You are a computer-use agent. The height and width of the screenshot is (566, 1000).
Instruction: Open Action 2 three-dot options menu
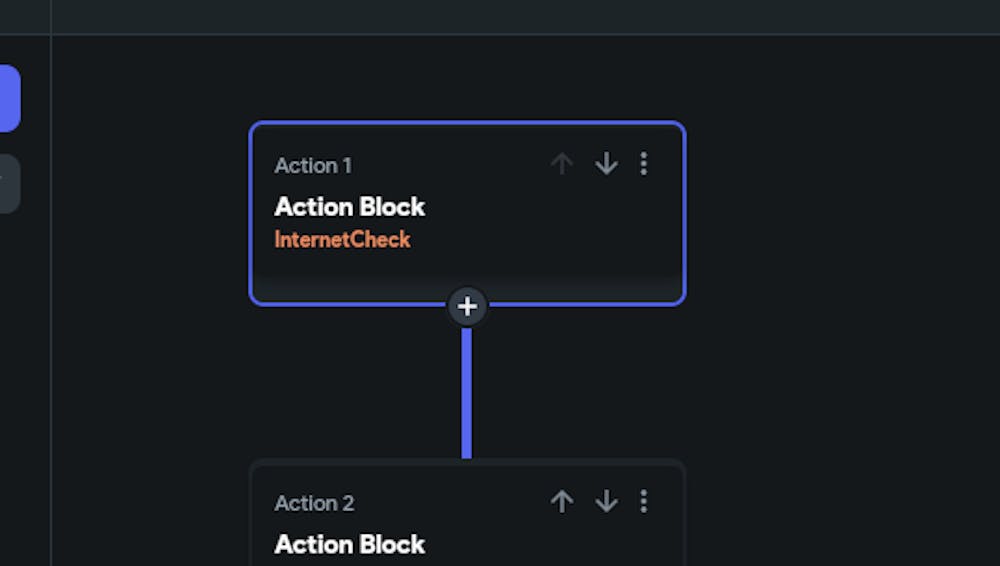[x=643, y=501]
